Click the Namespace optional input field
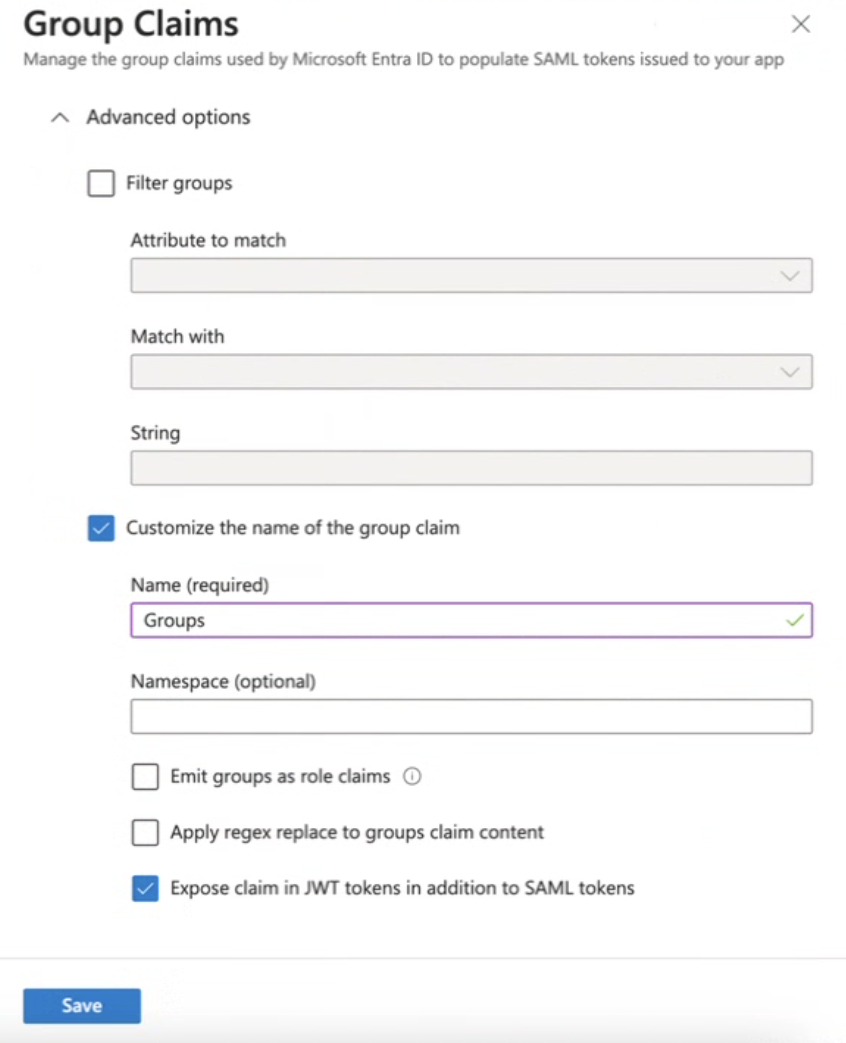The width and height of the screenshot is (846, 1043). (472, 716)
